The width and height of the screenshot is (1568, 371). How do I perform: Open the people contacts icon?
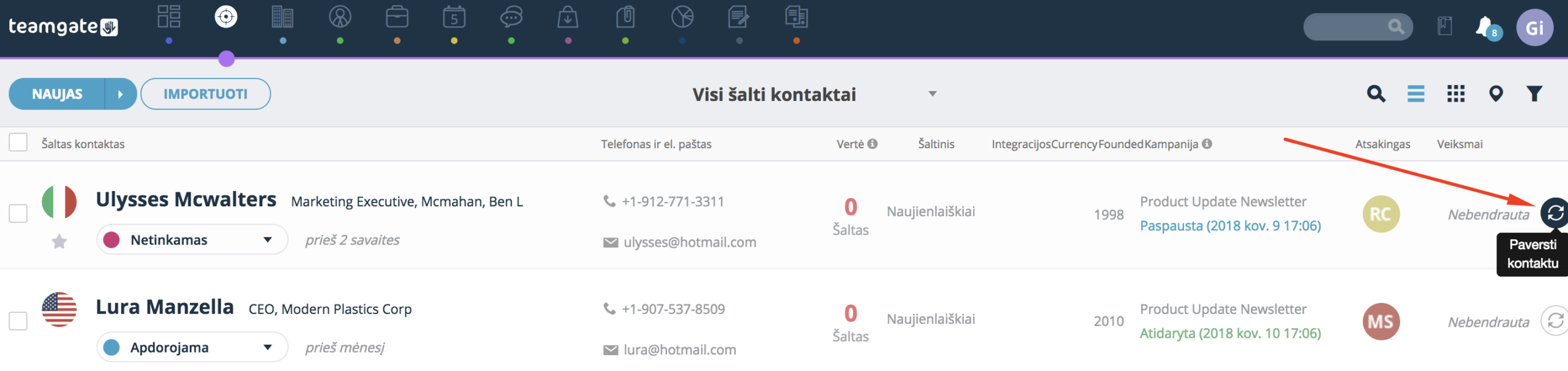click(x=340, y=17)
